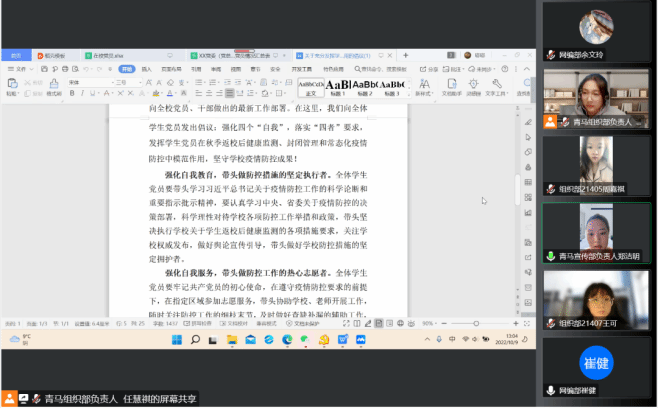658x409 pixels.
Task: Open the font size dropdown
Action: (140, 83)
